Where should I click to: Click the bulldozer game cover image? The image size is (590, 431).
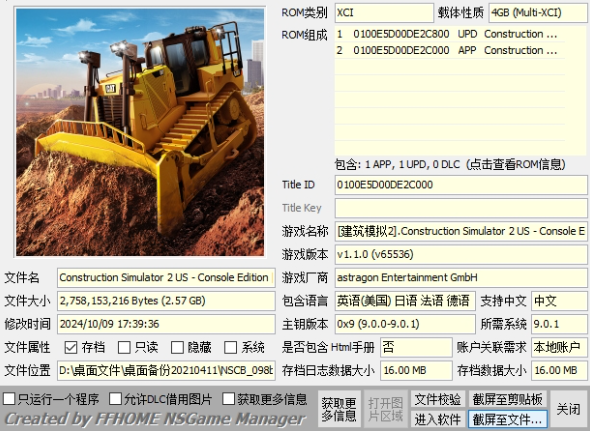pyautogui.click(x=140, y=132)
